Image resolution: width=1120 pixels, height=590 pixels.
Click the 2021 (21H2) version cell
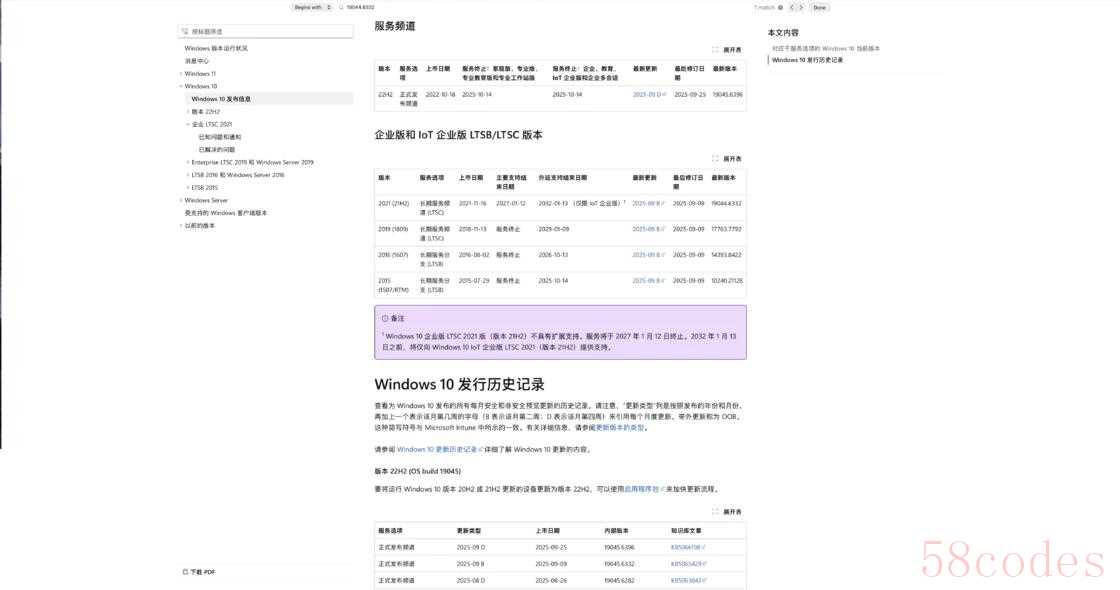tap(394, 204)
